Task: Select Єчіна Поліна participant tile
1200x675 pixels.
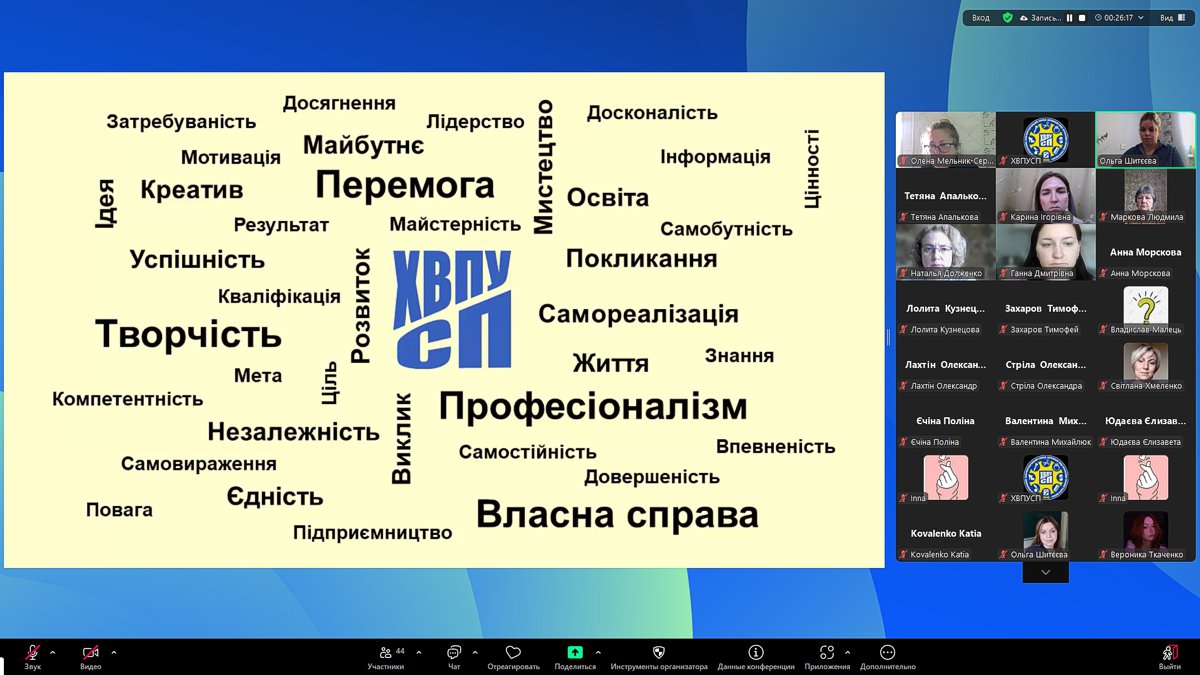Action: 945,420
